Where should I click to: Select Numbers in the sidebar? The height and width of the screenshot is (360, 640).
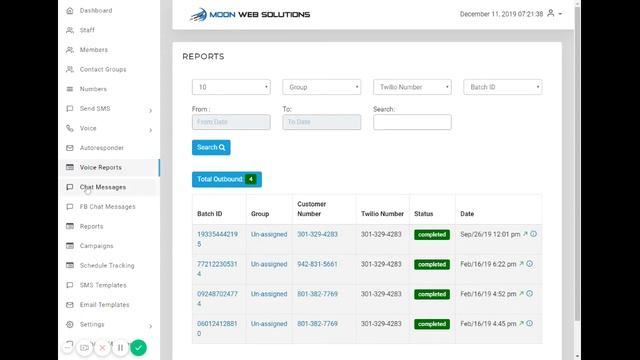tap(93, 89)
